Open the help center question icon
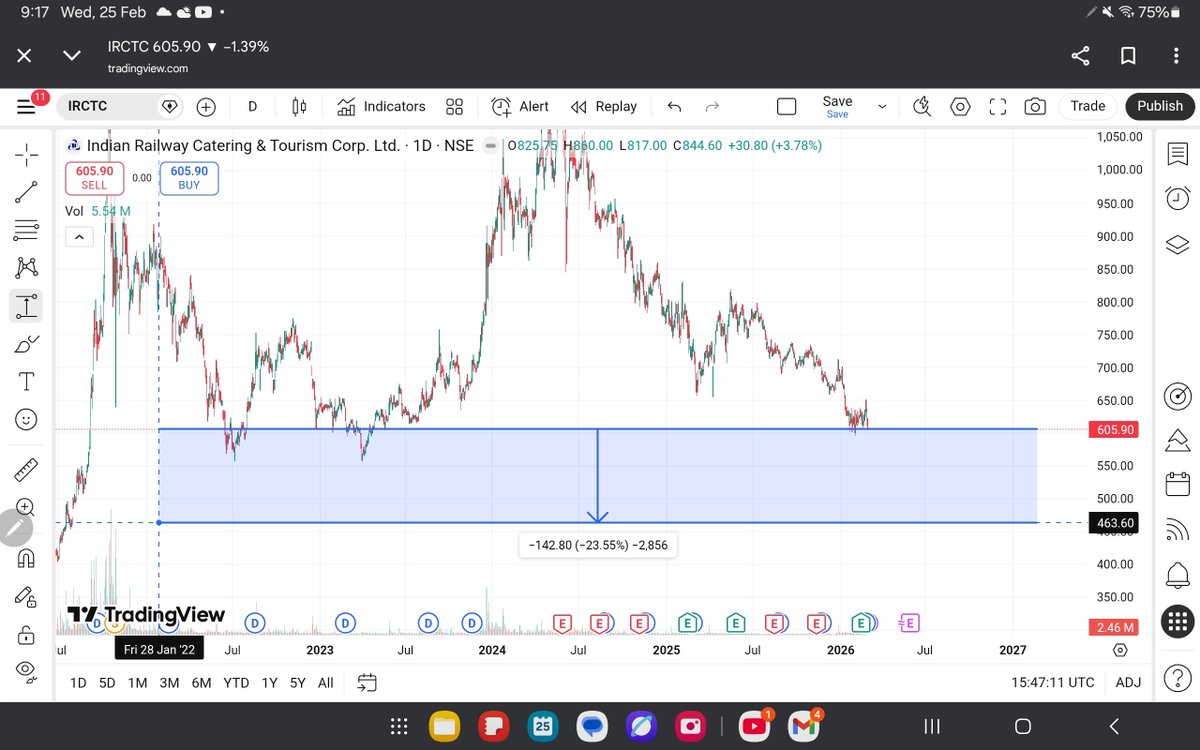Image resolution: width=1200 pixels, height=750 pixels. 1177,676
